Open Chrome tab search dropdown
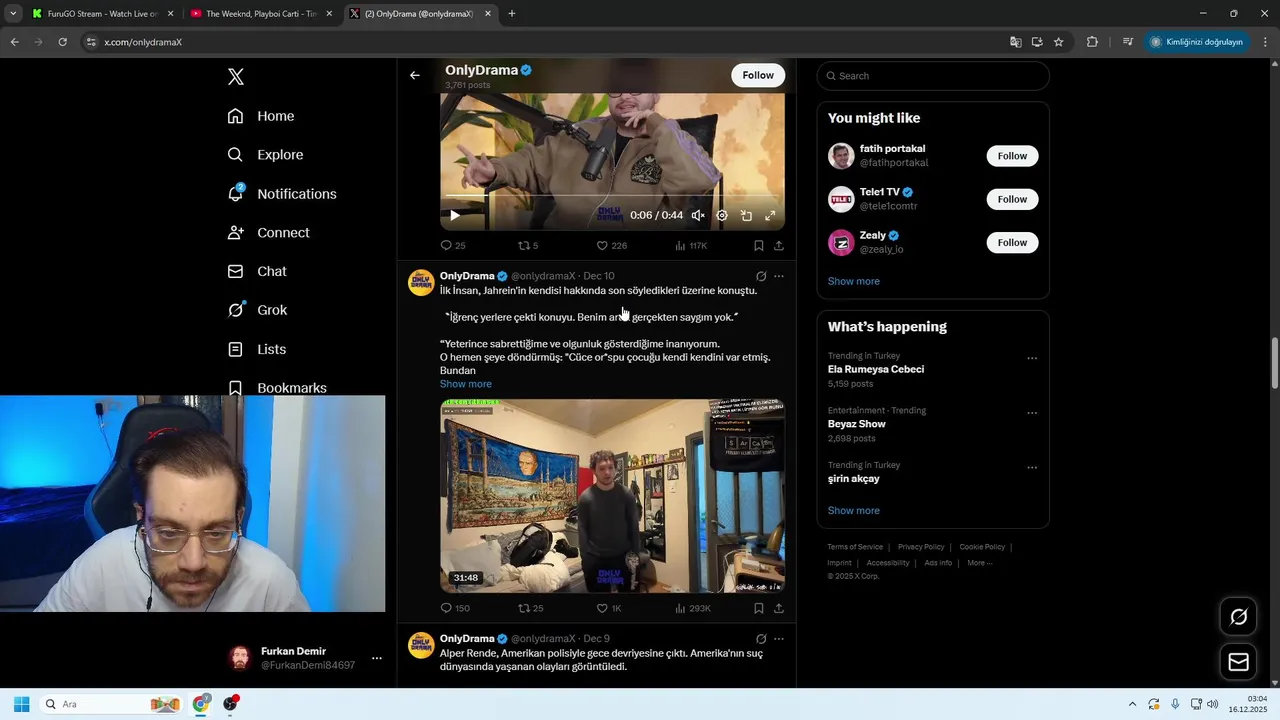Screen dimensions: 1280x720 click(13, 14)
